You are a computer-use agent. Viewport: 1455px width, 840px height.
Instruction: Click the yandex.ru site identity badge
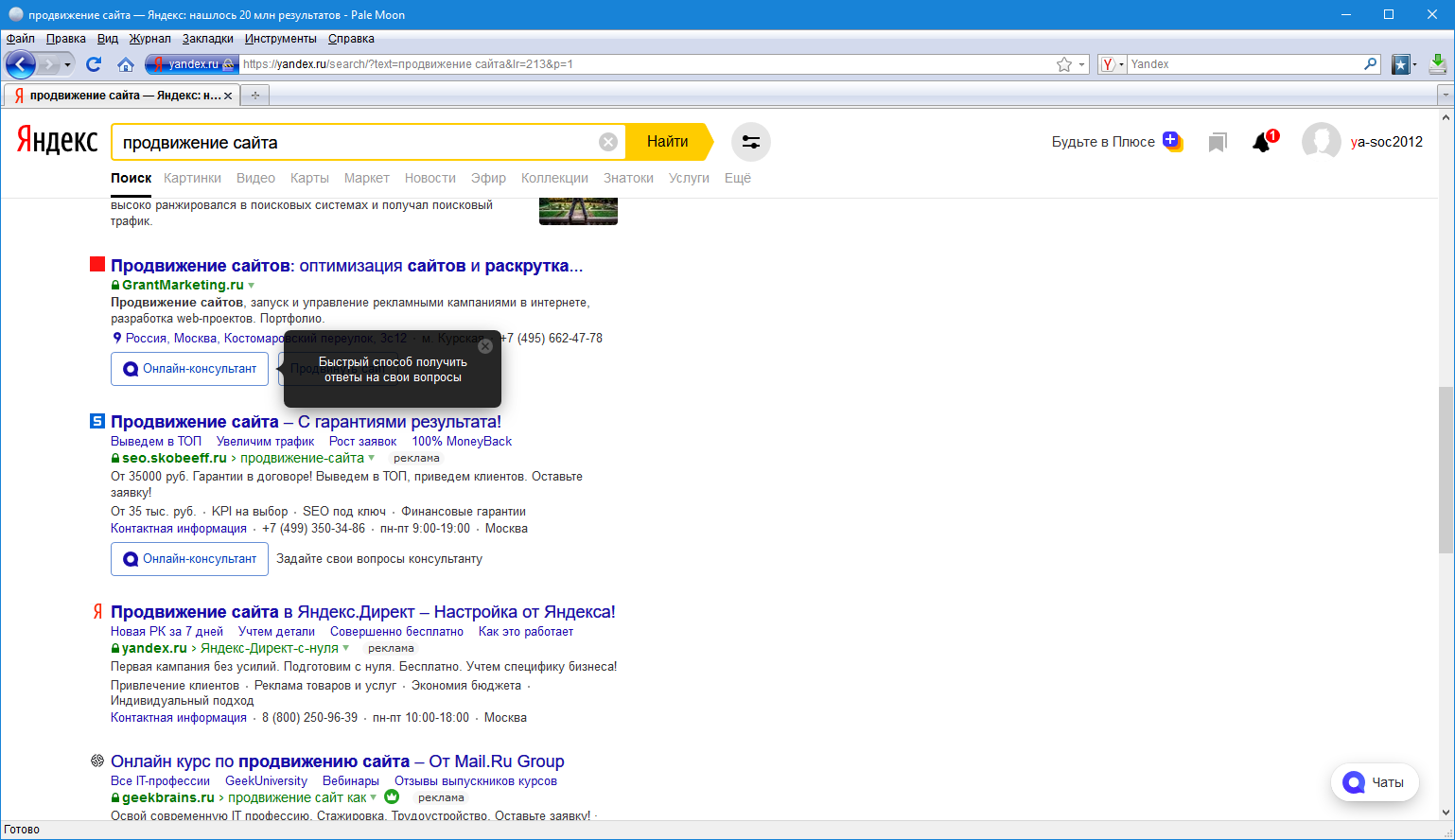pyautogui.click(x=191, y=64)
